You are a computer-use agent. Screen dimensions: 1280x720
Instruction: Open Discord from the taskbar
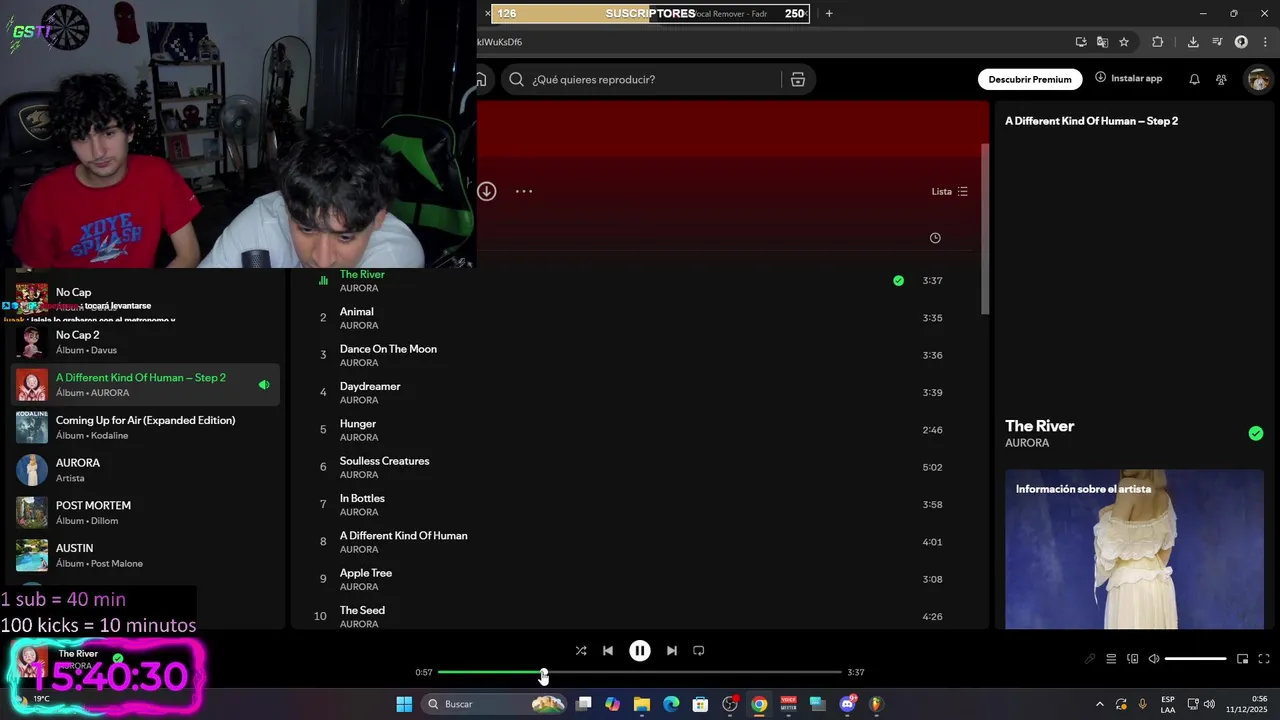(x=848, y=704)
